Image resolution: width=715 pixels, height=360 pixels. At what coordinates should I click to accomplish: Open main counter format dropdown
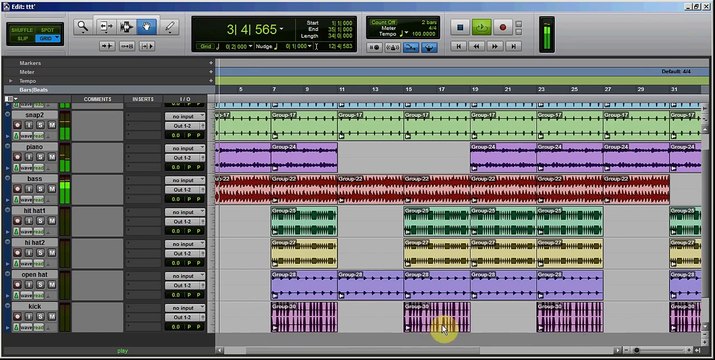click(281, 29)
